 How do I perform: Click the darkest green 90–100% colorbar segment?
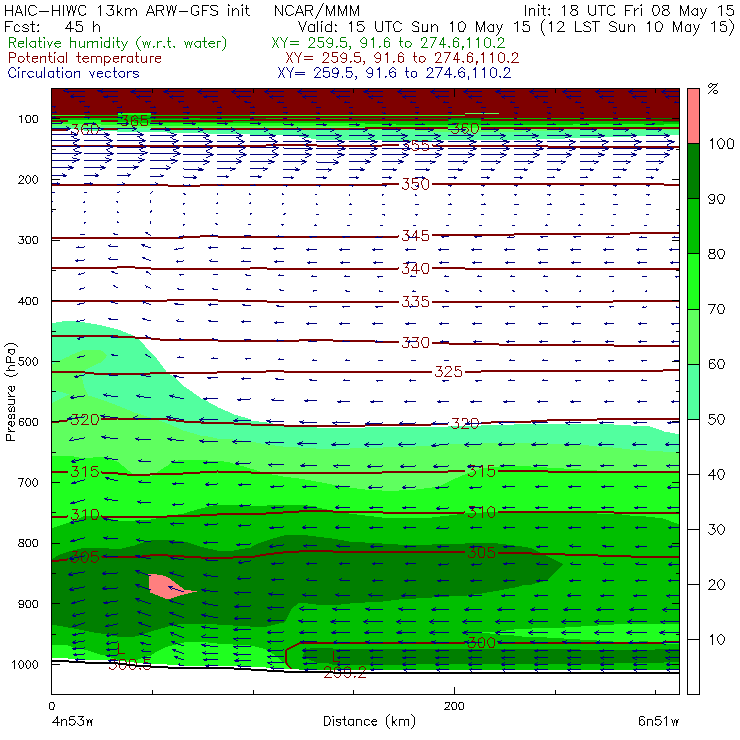pyautogui.click(x=693, y=171)
